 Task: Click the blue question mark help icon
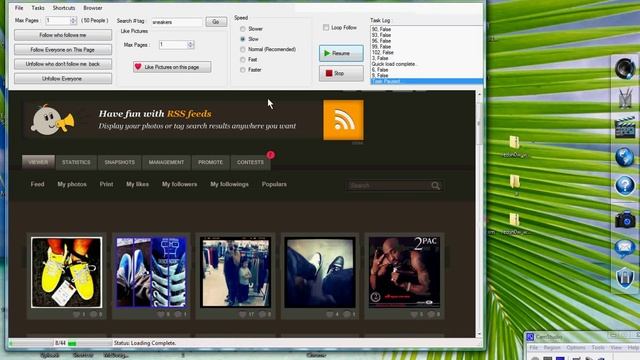point(625,186)
